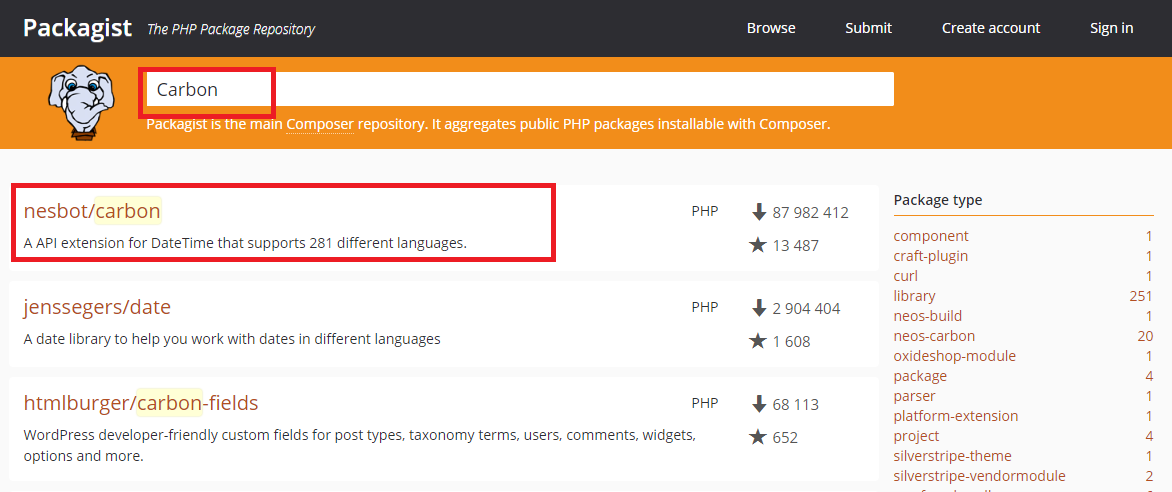Image resolution: width=1172 pixels, height=492 pixels.
Task: Go to Create account
Action: click(990, 28)
